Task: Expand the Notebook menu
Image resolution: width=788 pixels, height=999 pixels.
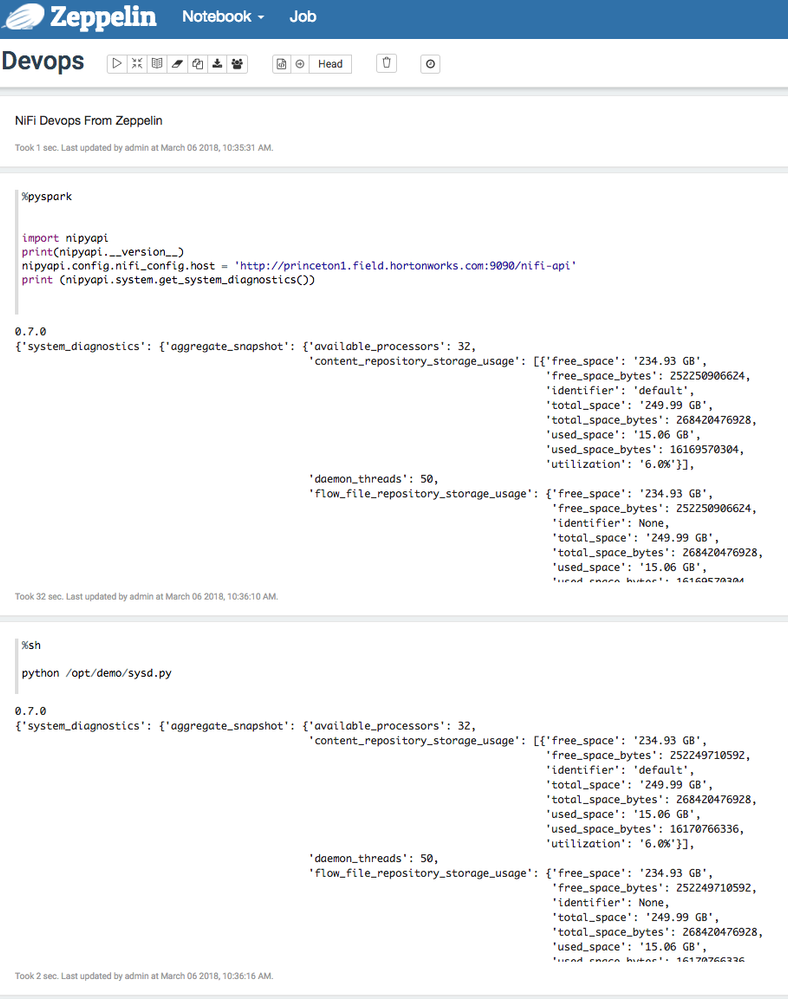Action: [x=223, y=17]
